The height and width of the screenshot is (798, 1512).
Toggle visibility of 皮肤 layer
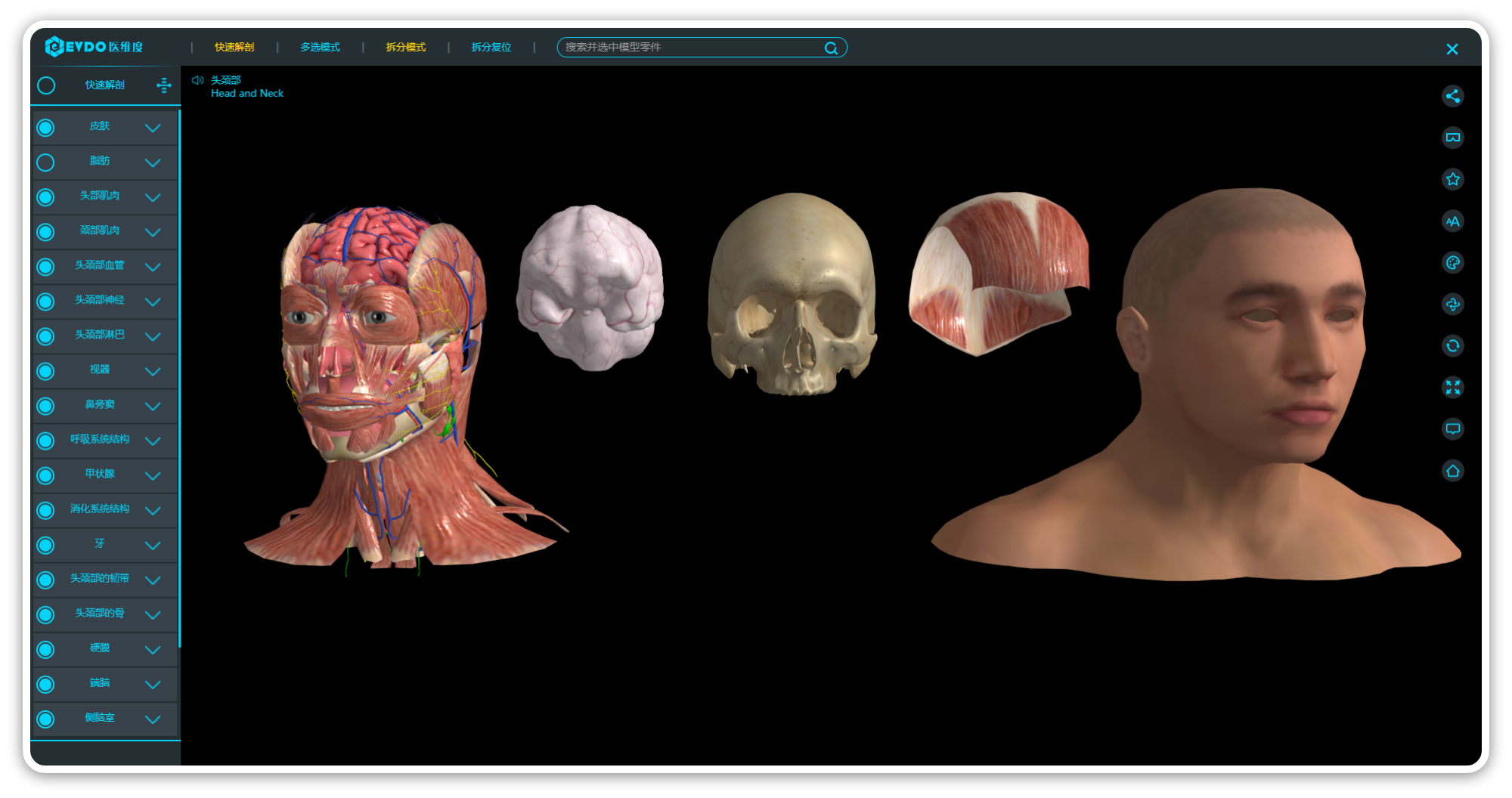click(45, 127)
